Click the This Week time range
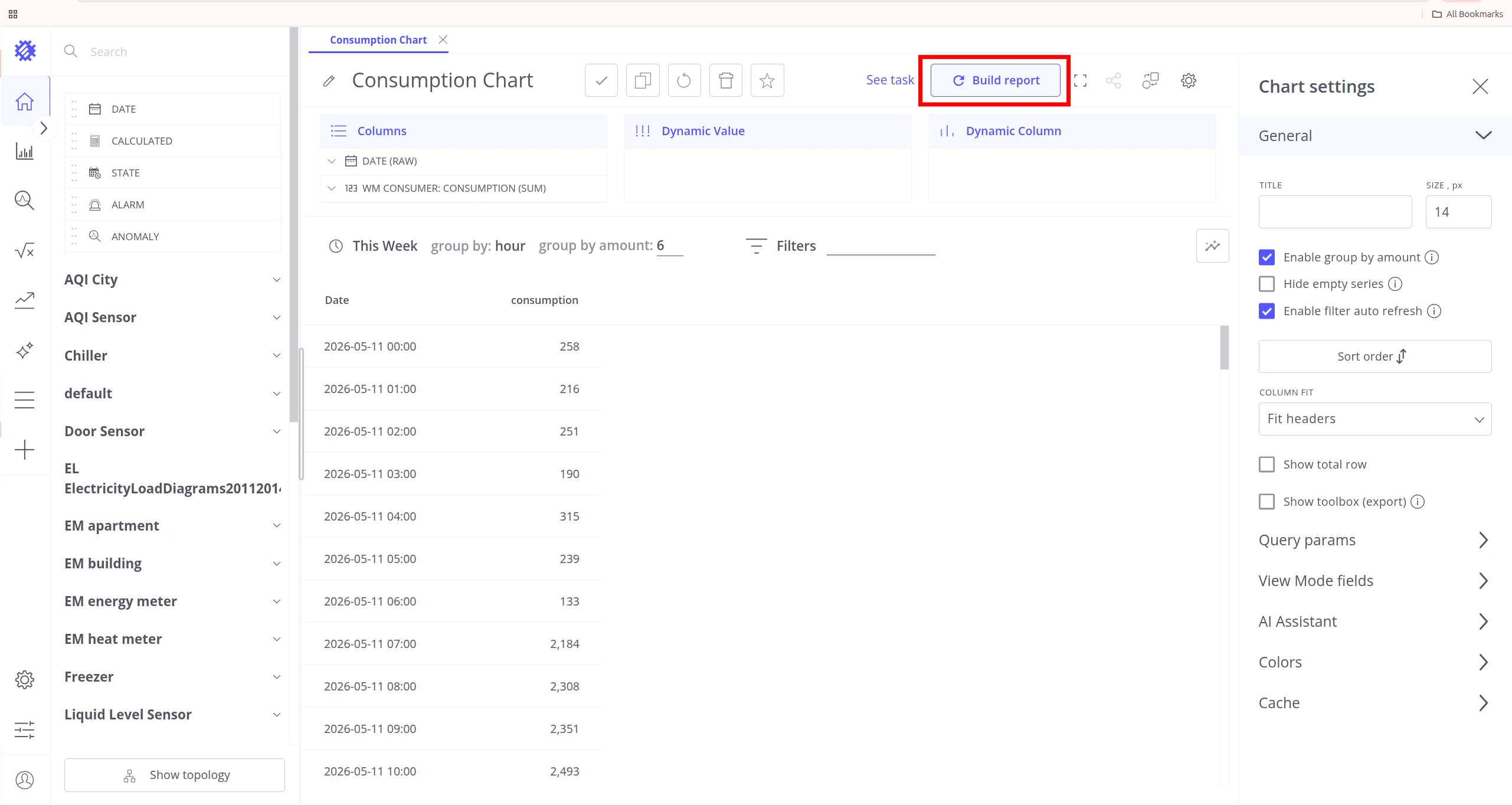 pyautogui.click(x=385, y=246)
